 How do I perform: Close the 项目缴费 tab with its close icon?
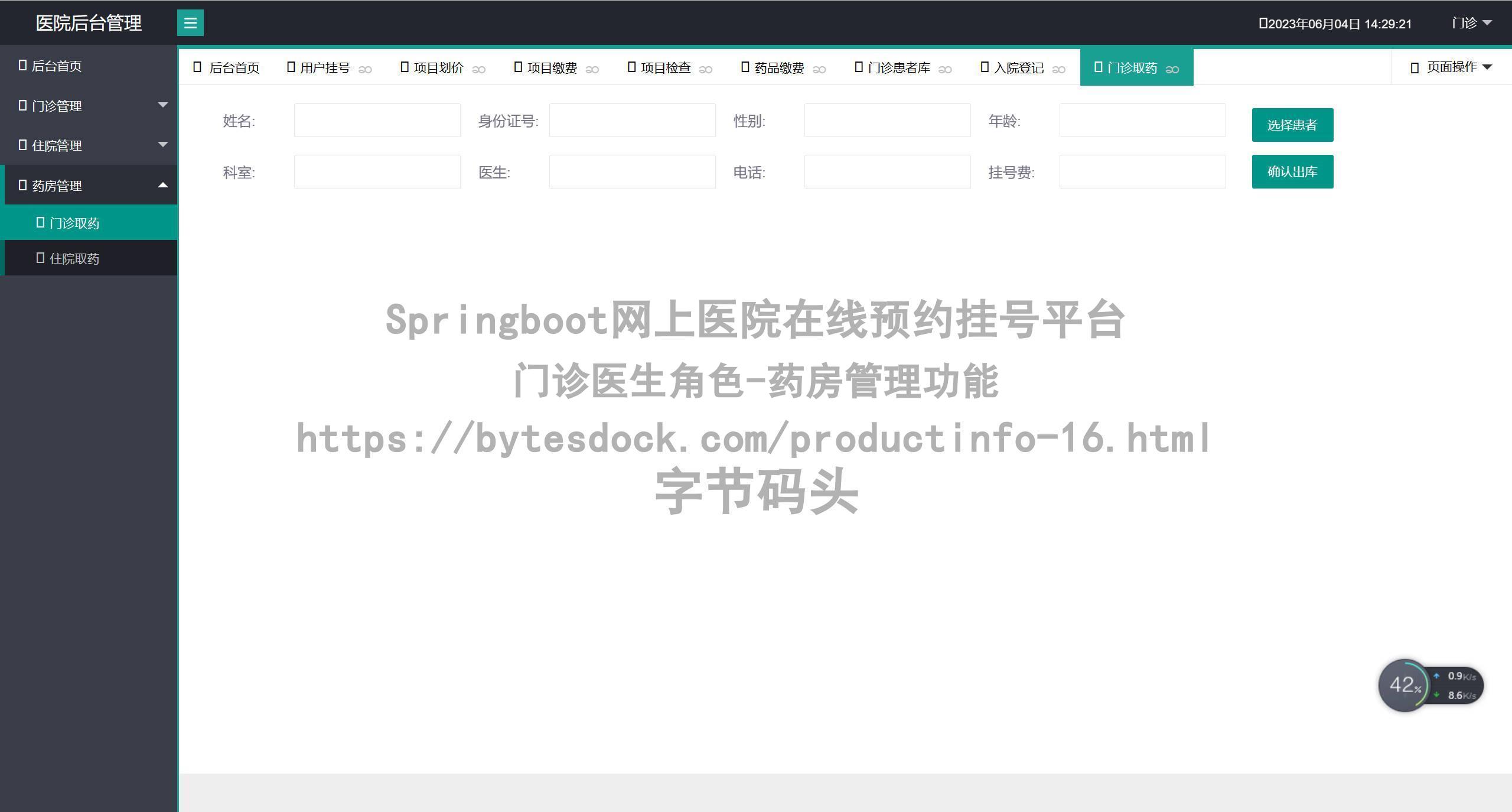pyautogui.click(x=592, y=69)
